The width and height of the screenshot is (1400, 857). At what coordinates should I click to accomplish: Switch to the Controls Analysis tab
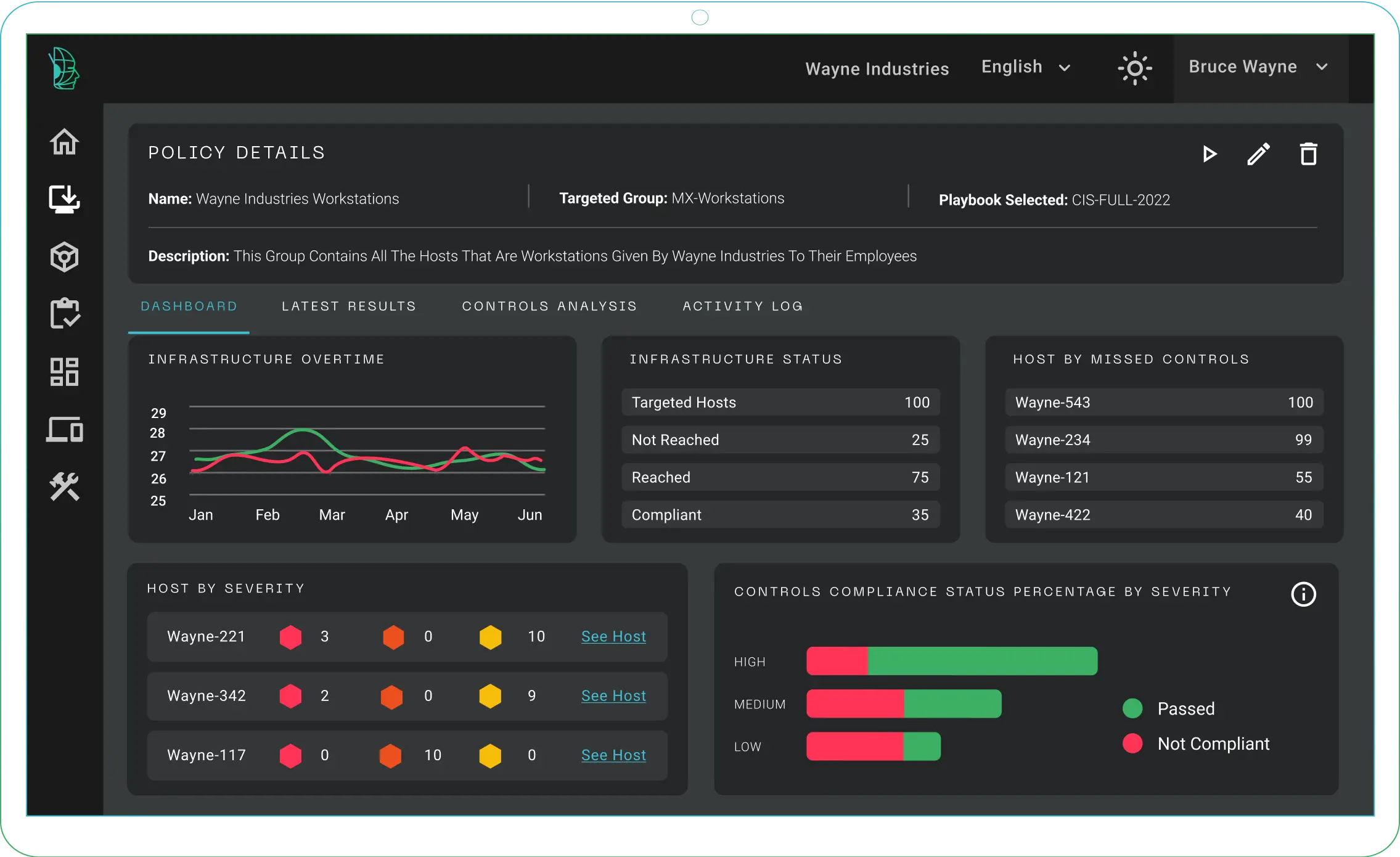point(549,306)
